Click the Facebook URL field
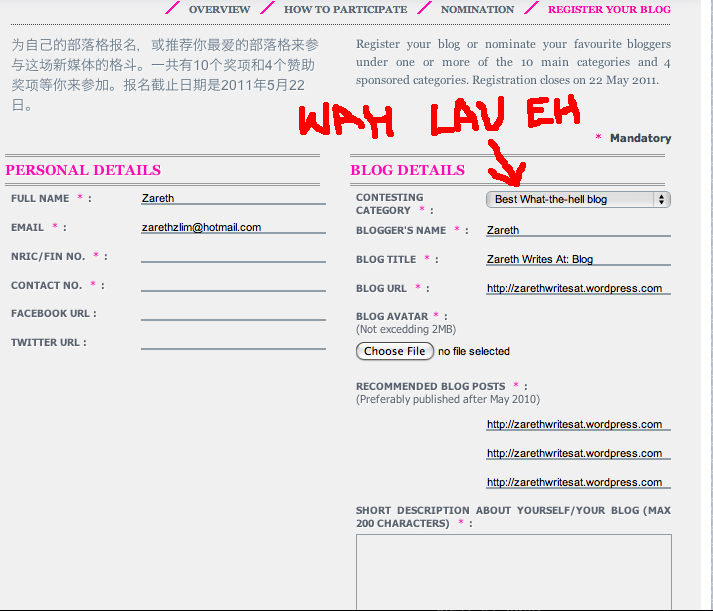The image size is (713, 611). tap(233, 313)
